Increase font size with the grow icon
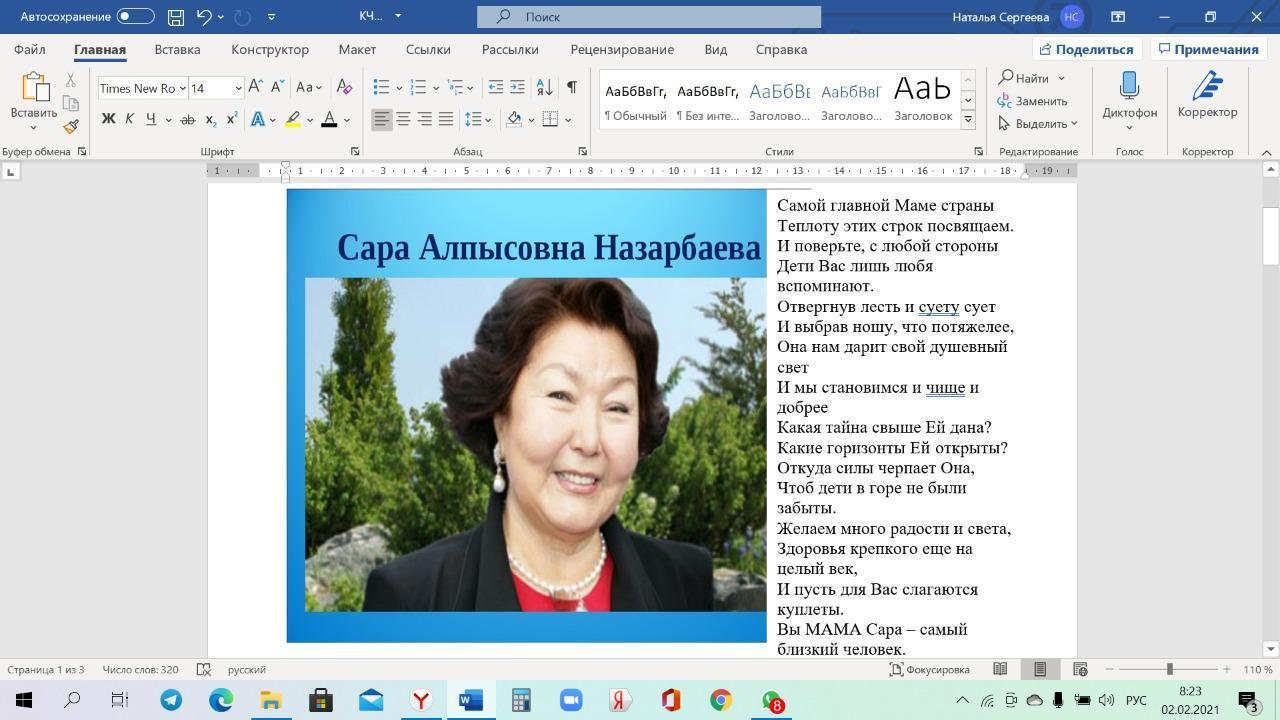1280x720 pixels. [256, 88]
